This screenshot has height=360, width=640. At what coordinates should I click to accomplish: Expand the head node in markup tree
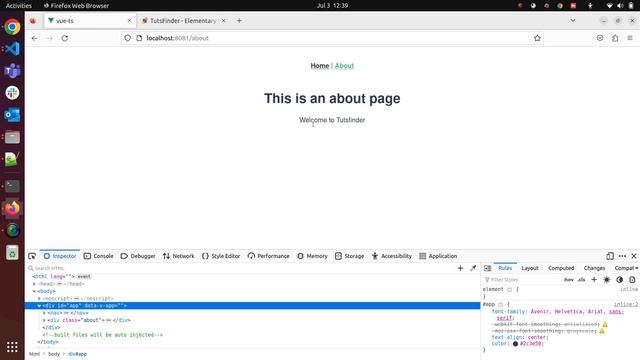coord(34,284)
